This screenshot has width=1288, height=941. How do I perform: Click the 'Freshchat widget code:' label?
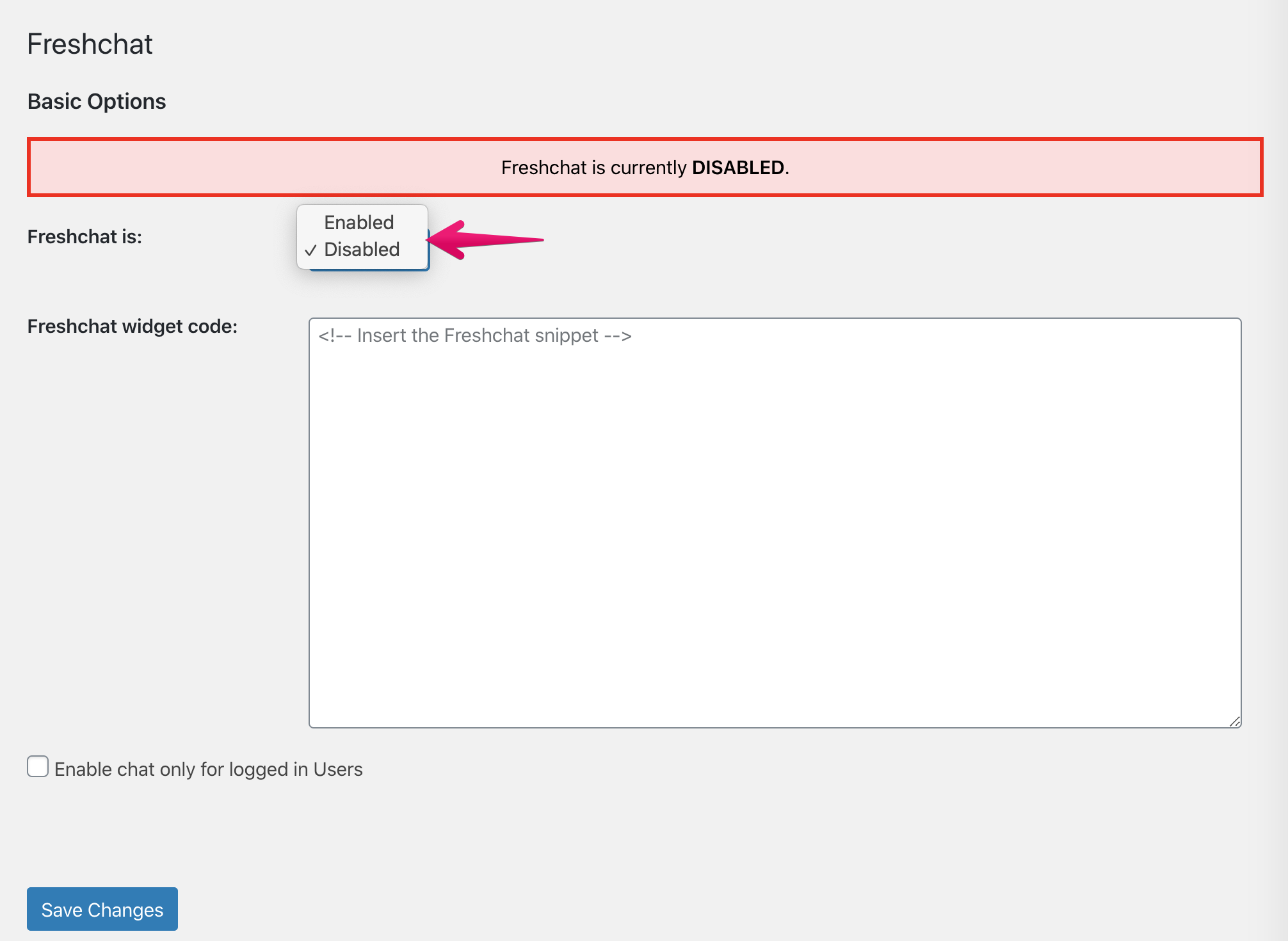pyautogui.click(x=133, y=326)
